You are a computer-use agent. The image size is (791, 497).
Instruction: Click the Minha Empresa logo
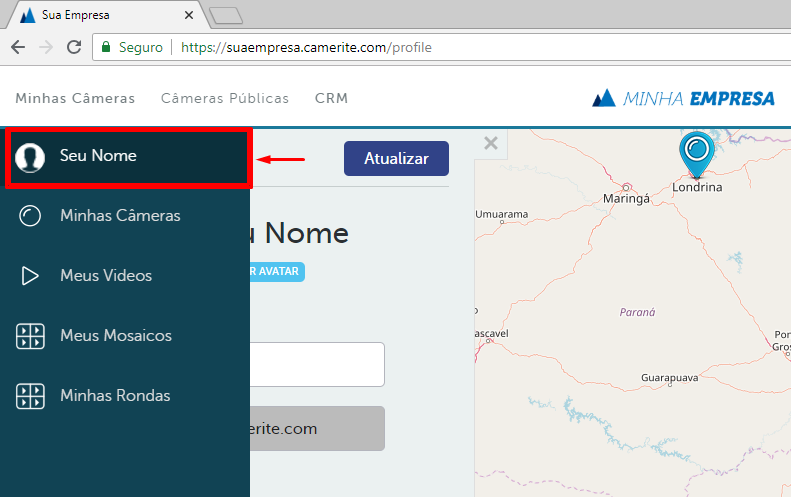click(x=683, y=98)
